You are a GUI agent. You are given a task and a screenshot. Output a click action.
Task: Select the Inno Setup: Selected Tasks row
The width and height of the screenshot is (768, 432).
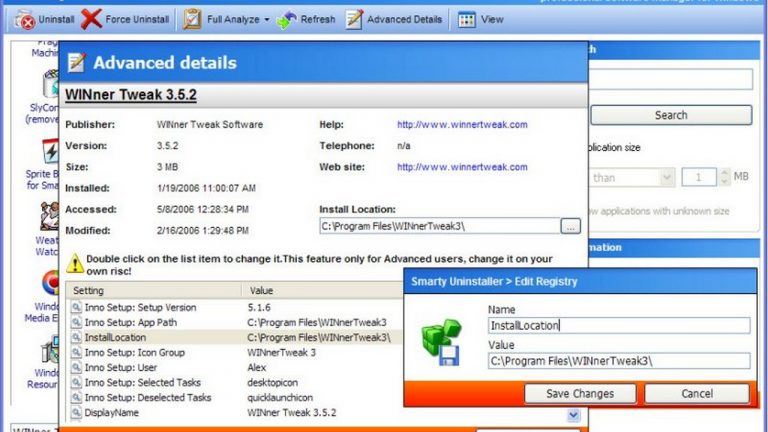pyautogui.click(x=235, y=383)
